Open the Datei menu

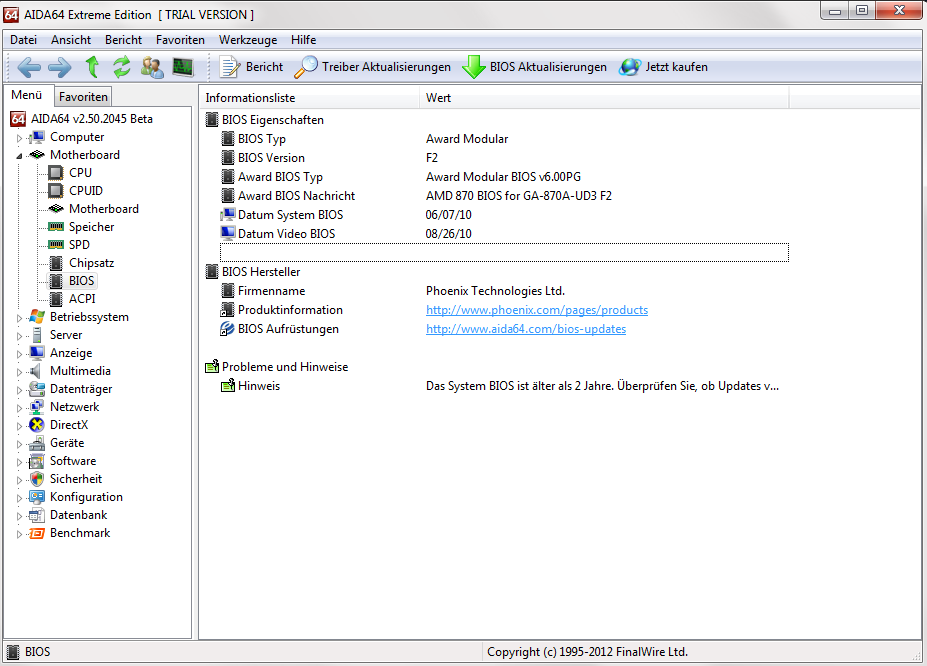(x=24, y=40)
